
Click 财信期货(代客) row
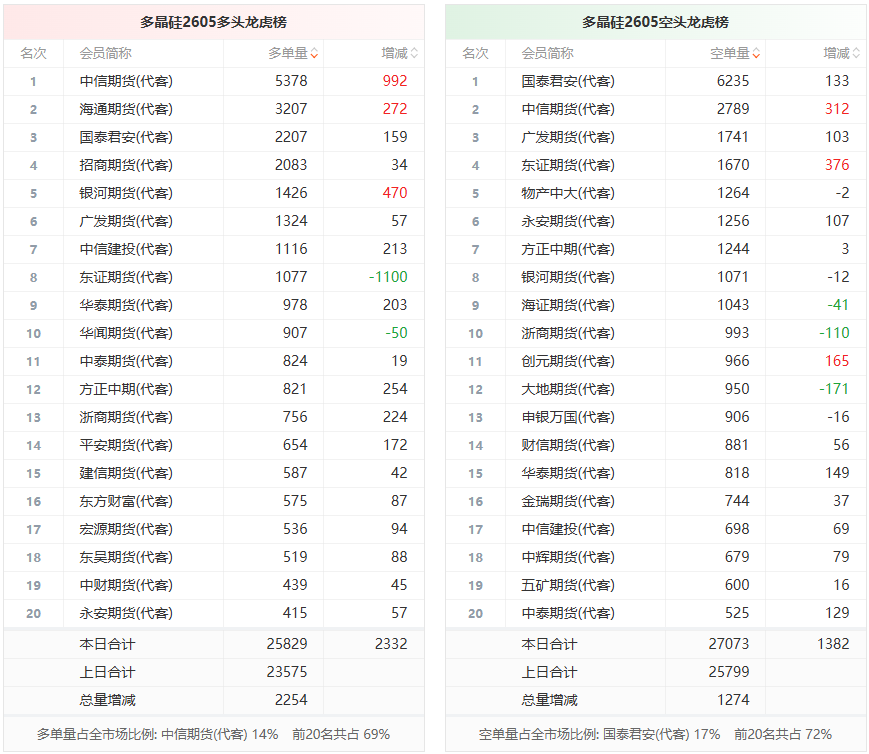656,445
